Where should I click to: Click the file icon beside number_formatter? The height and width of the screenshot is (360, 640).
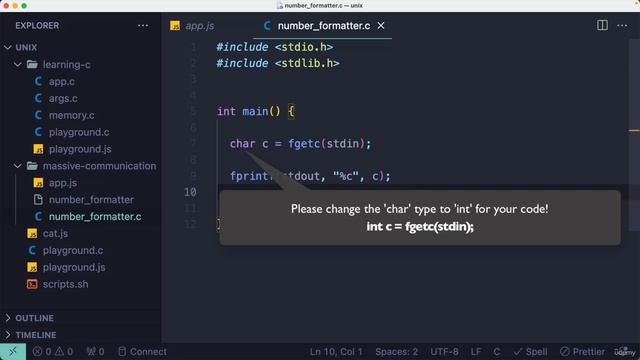tap(38, 200)
